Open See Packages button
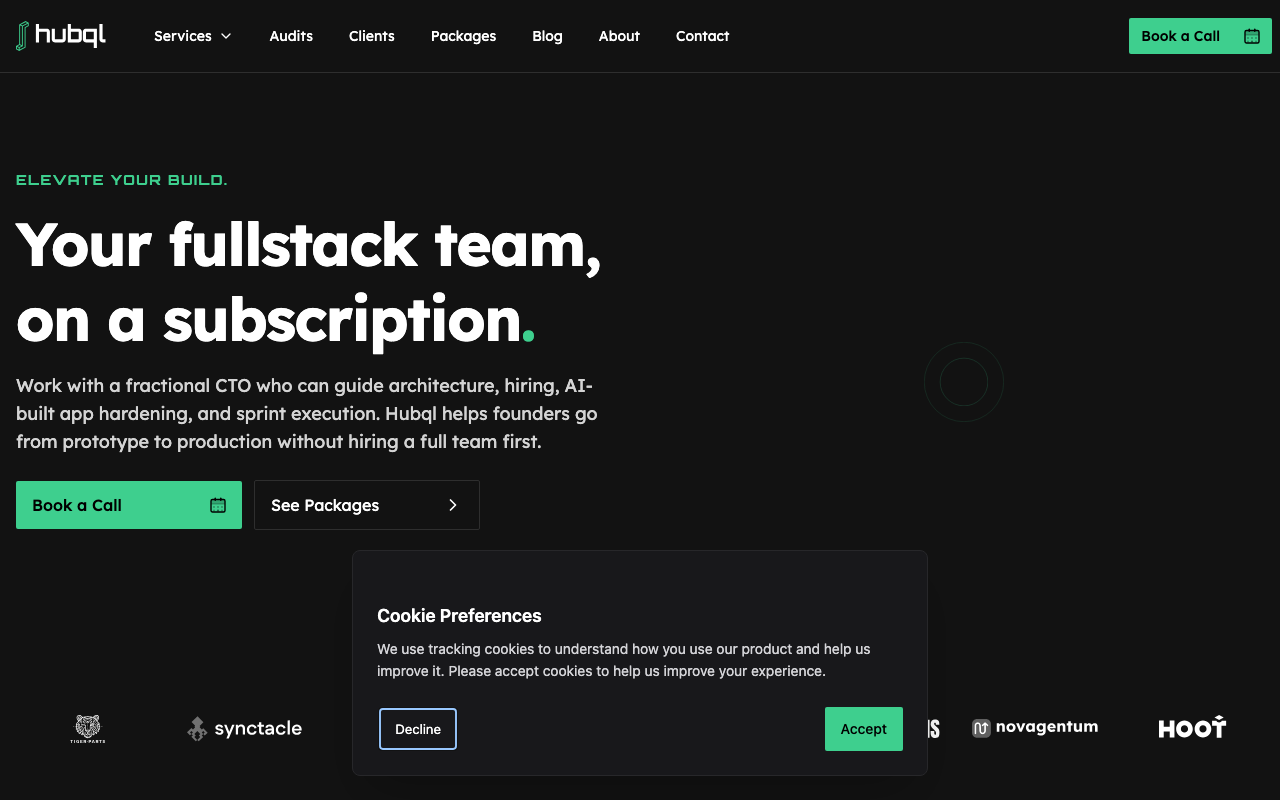The image size is (1280, 800). [367, 505]
